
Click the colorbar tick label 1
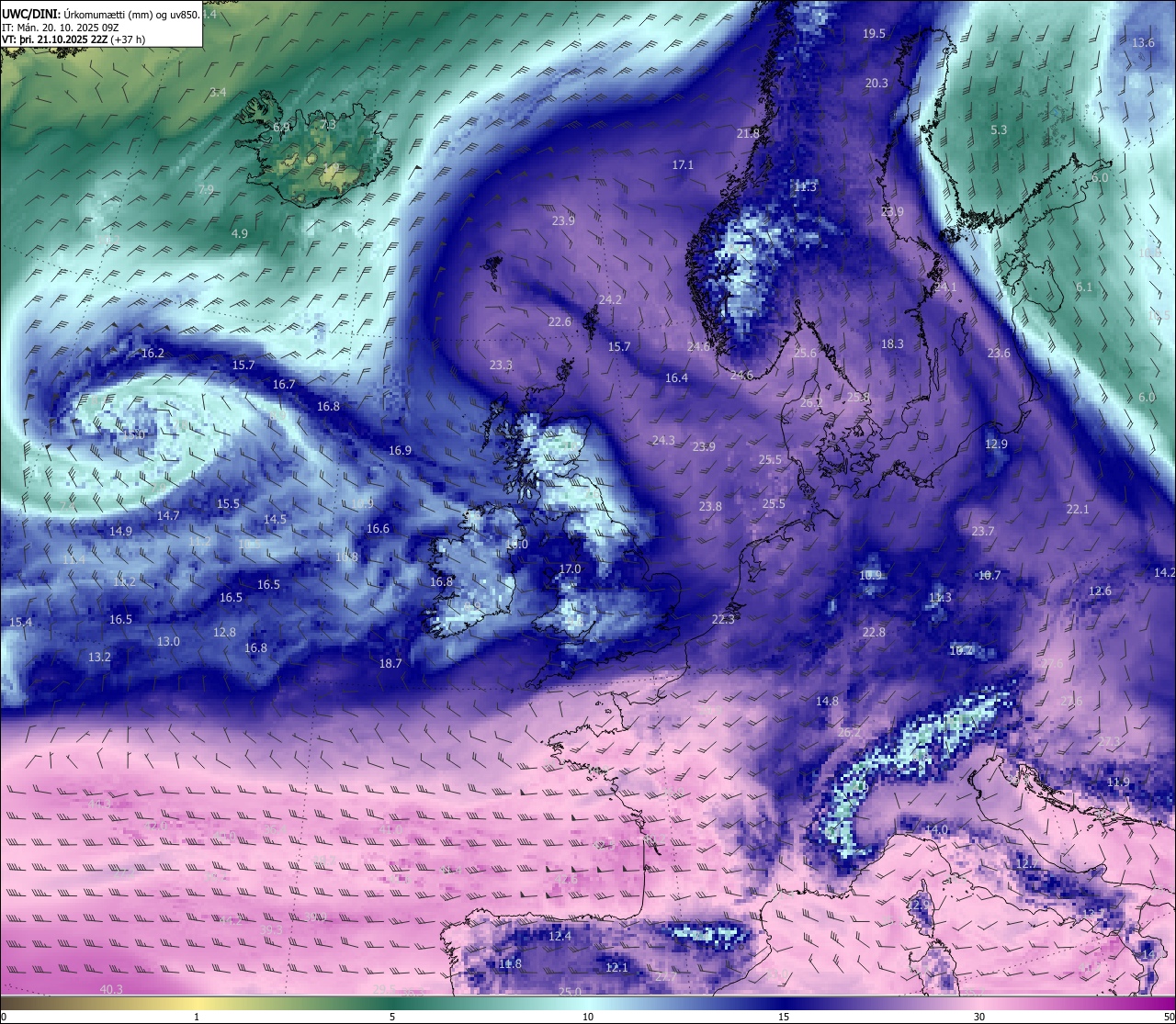[x=197, y=1017]
